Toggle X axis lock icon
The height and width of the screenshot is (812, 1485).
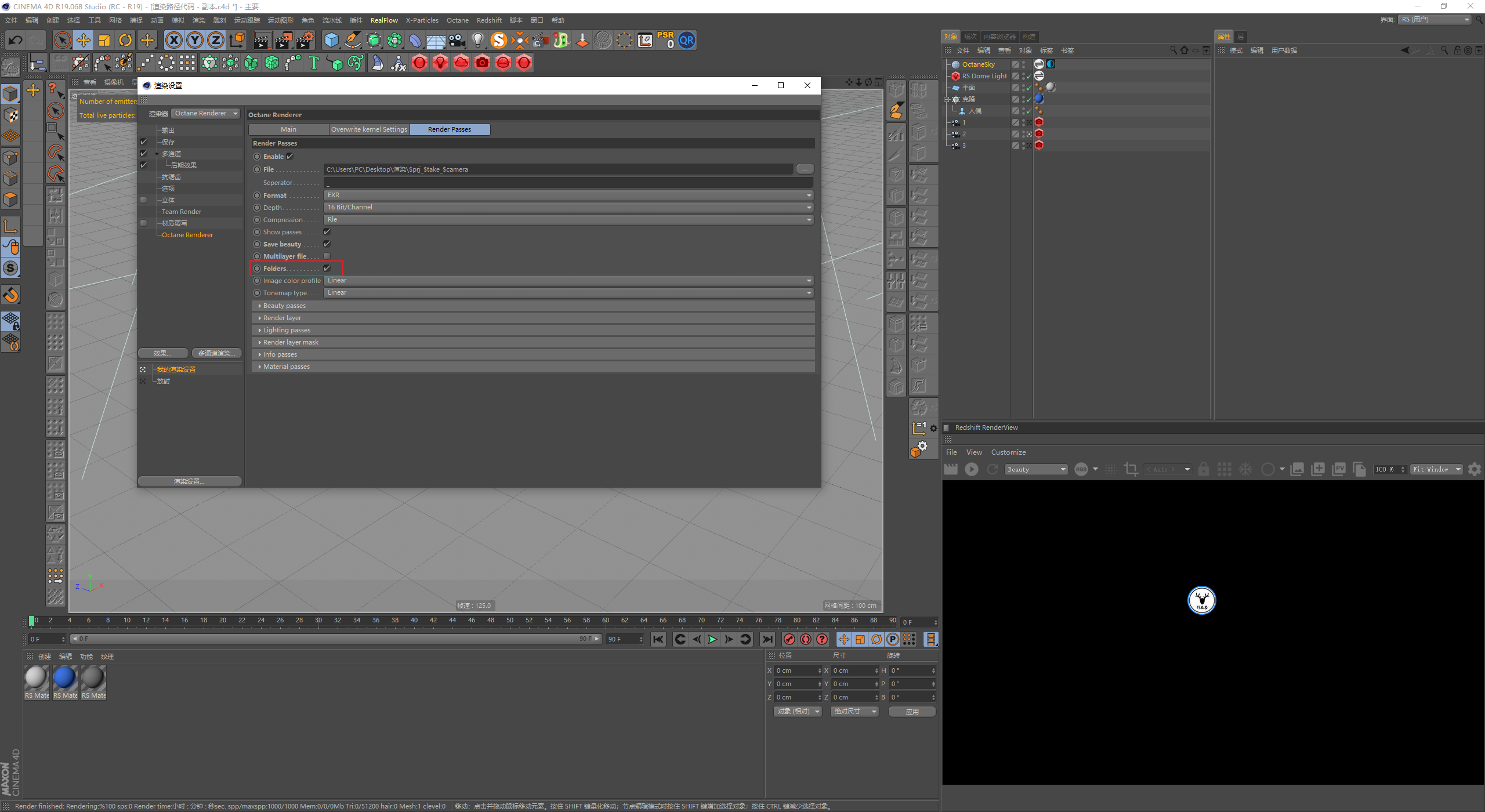point(173,40)
